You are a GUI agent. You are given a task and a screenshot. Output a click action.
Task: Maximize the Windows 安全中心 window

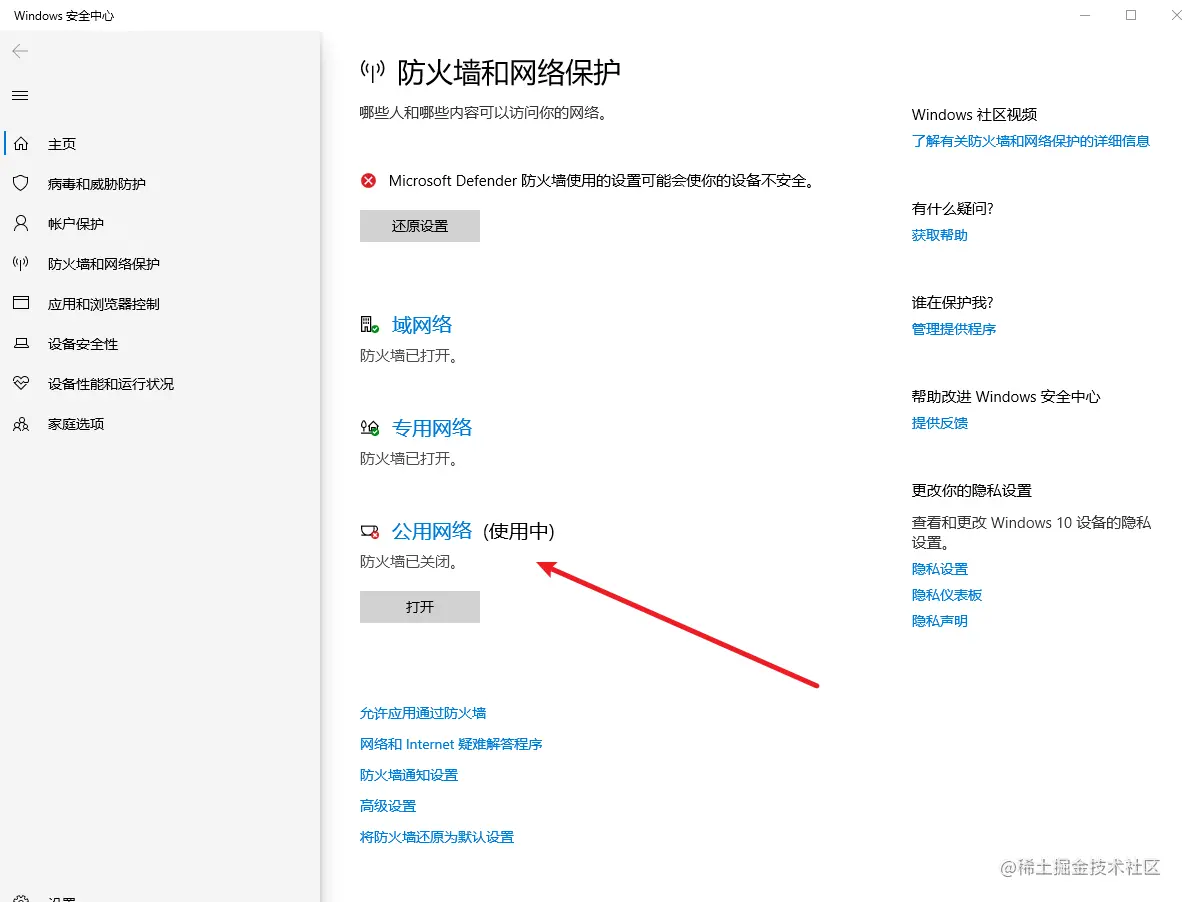pyautogui.click(x=1131, y=15)
